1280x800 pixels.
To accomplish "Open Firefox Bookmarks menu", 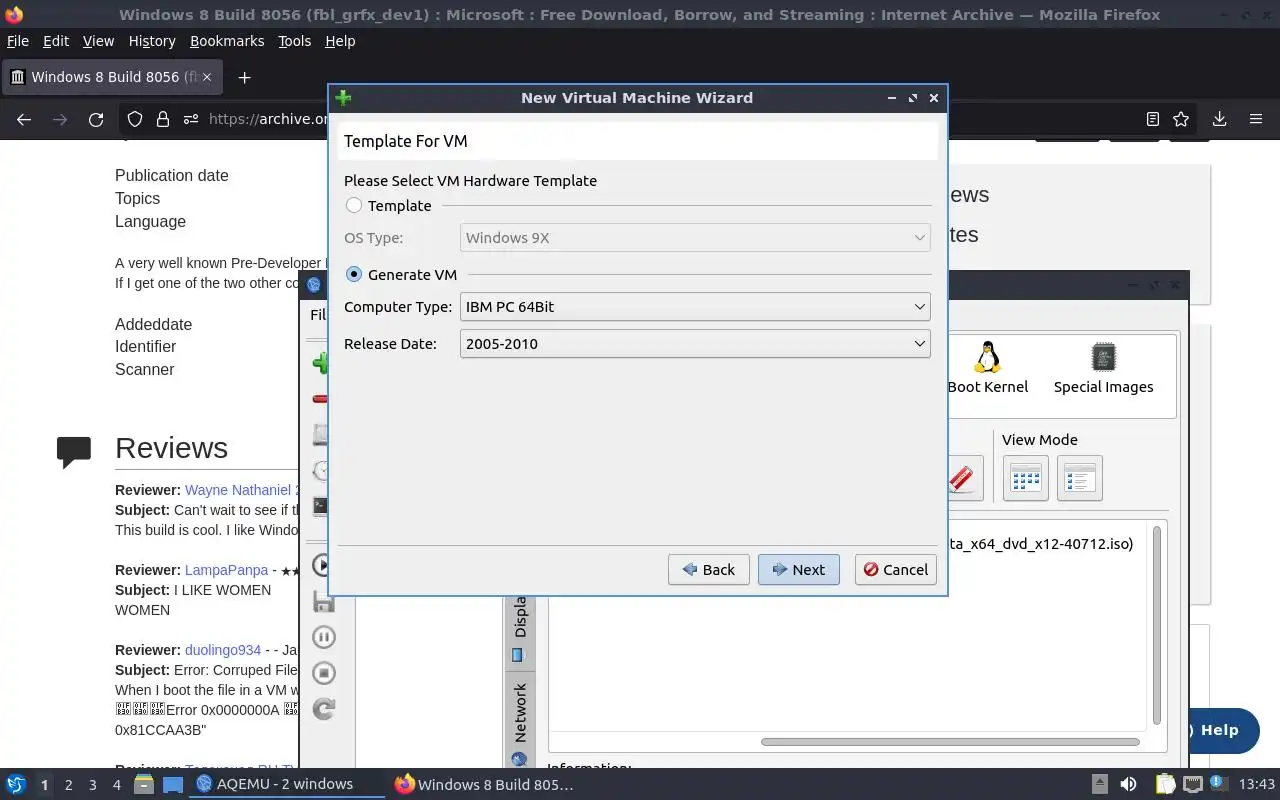I will click(227, 41).
